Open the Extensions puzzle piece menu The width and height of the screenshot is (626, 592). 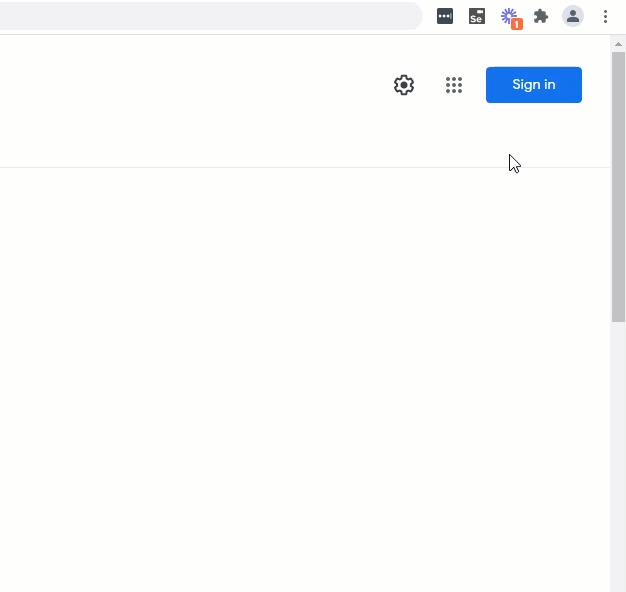tap(541, 16)
